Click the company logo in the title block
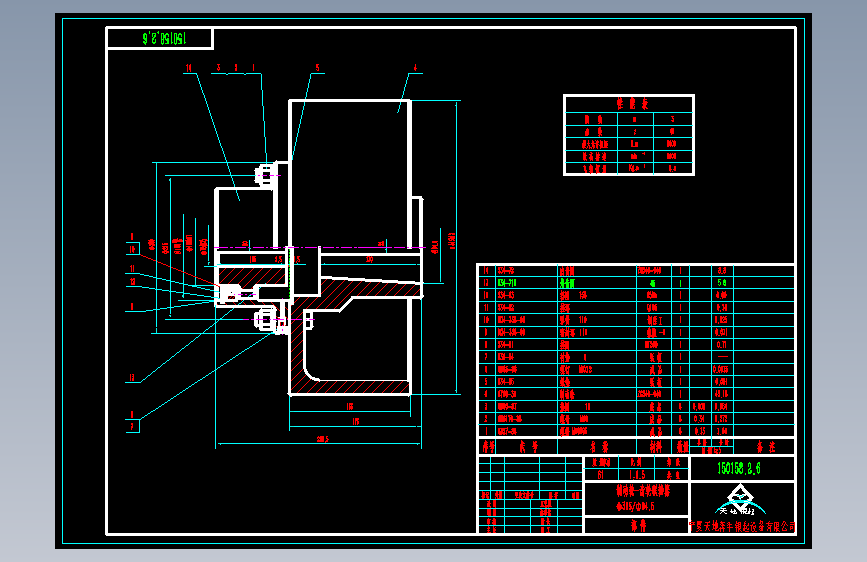 740,500
